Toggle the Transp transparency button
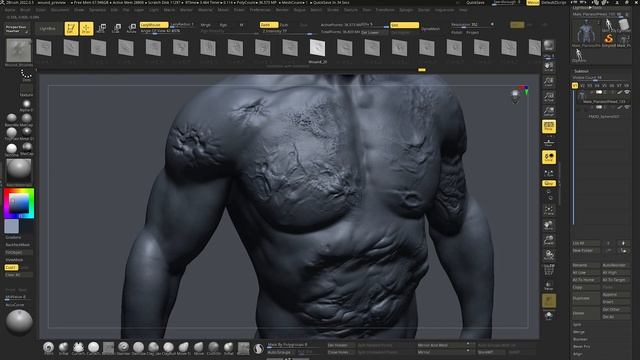This screenshot has width=640, height=360. (549, 286)
